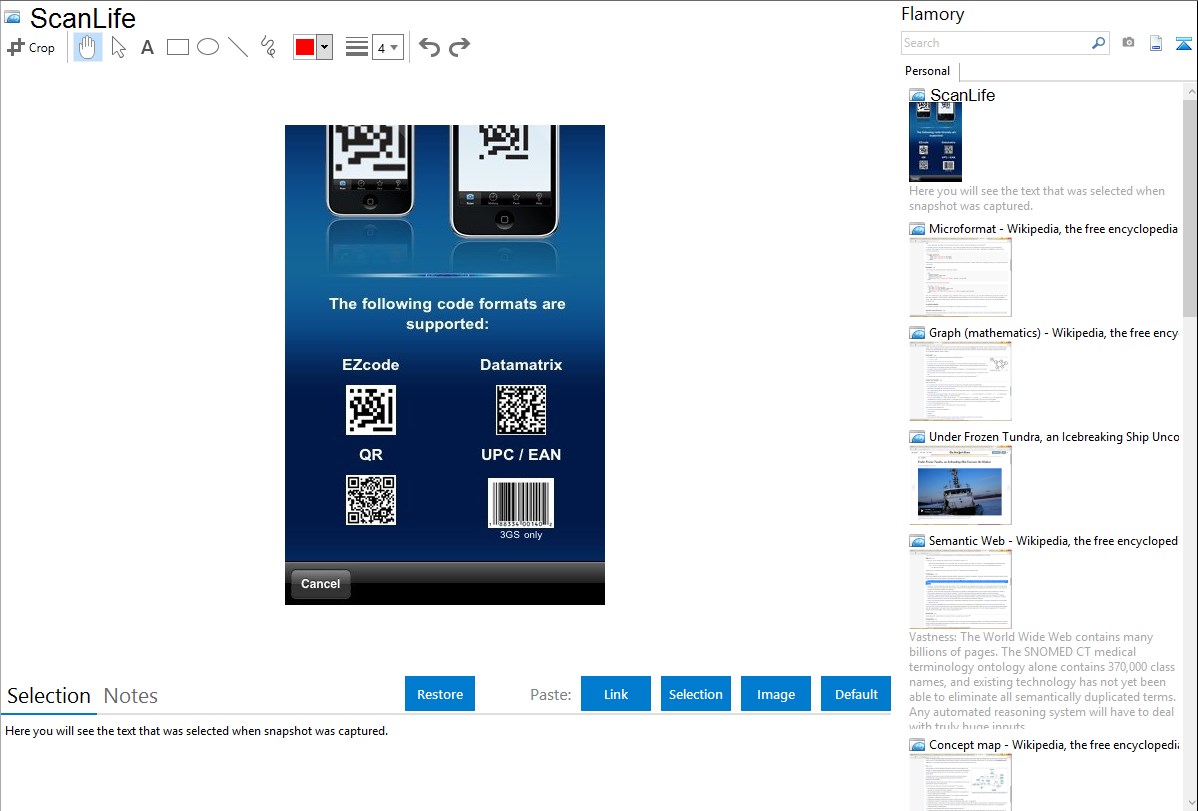Select the straight line tool
The height and width of the screenshot is (811, 1198).
click(238, 47)
